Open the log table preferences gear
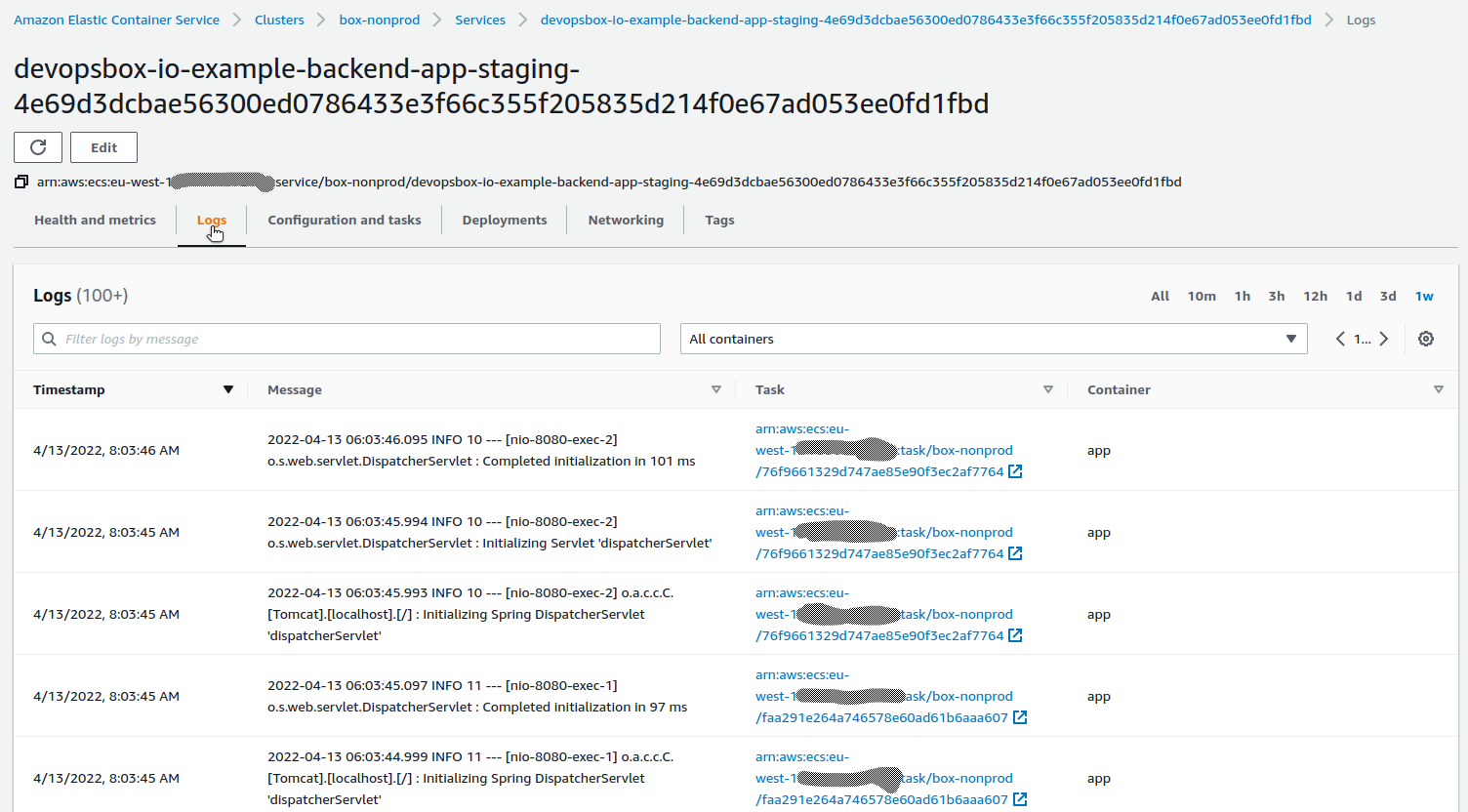 (x=1426, y=338)
